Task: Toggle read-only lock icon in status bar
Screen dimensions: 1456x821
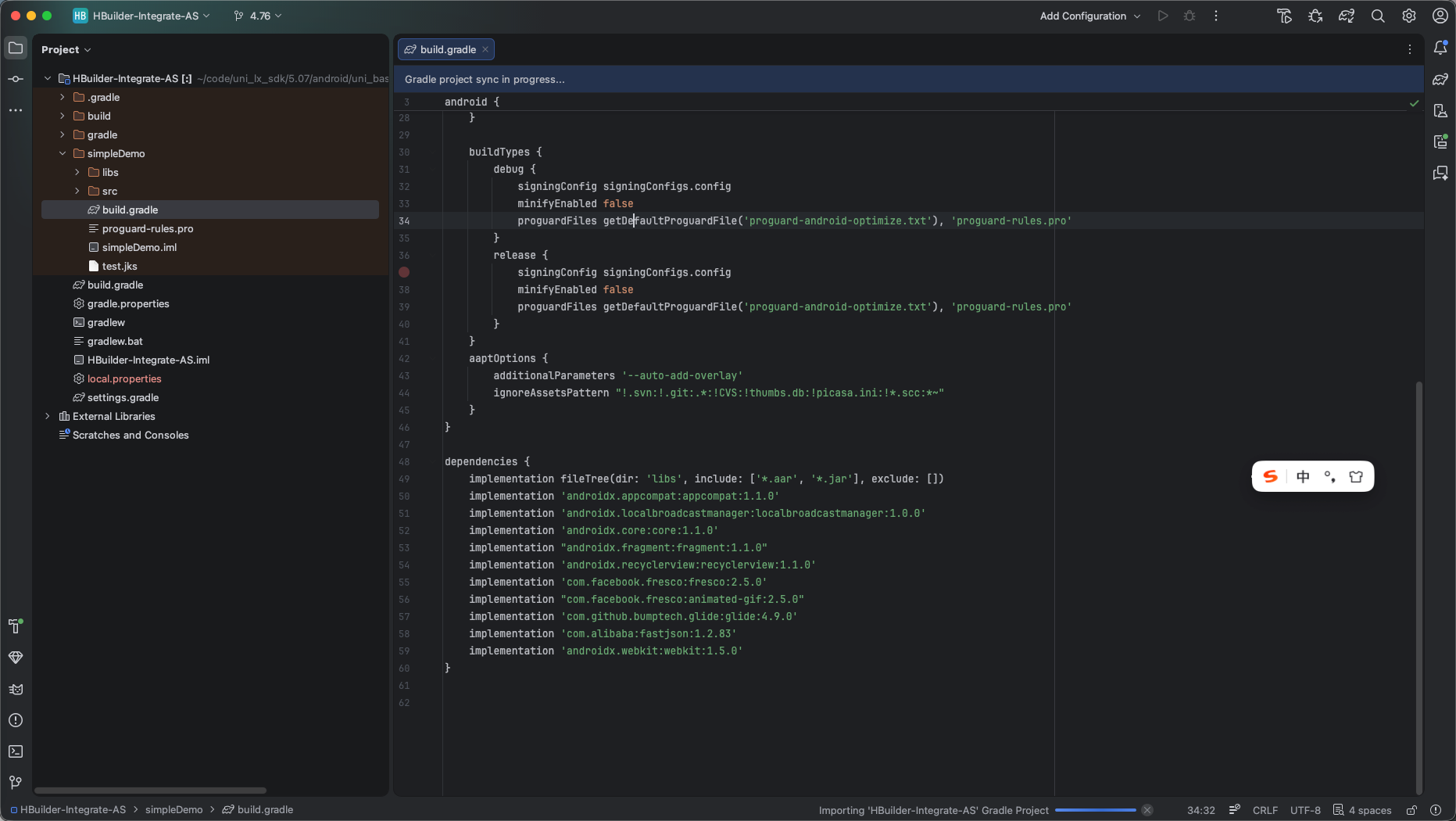Action: coord(1411,810)
